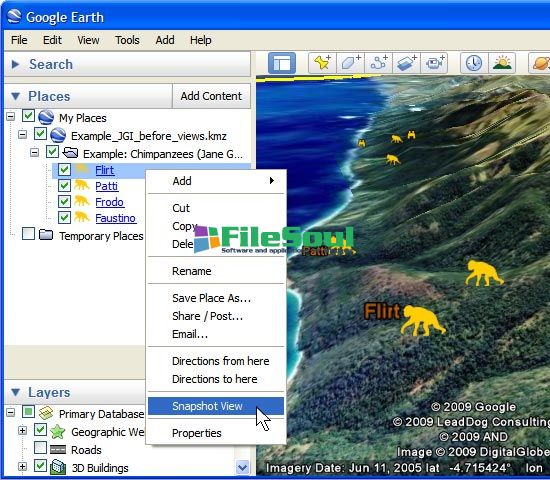This screenshot has height=480, width=550.
Task: Click the Layers panel scroll down arrow
Action: [x=243, y=467]
